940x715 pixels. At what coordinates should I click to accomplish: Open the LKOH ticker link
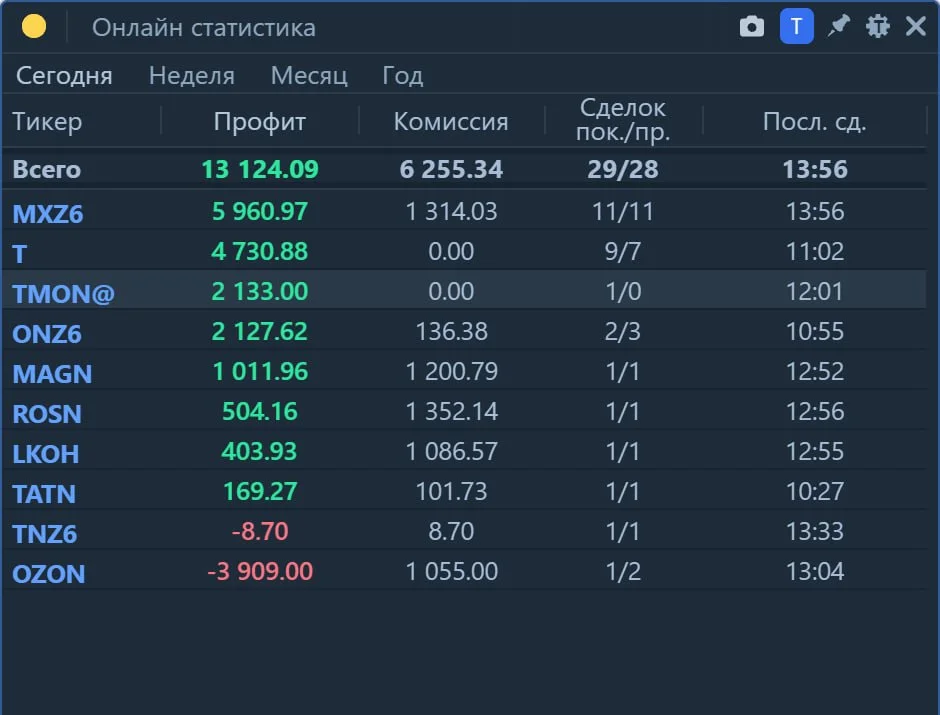[x=46, y=454]
